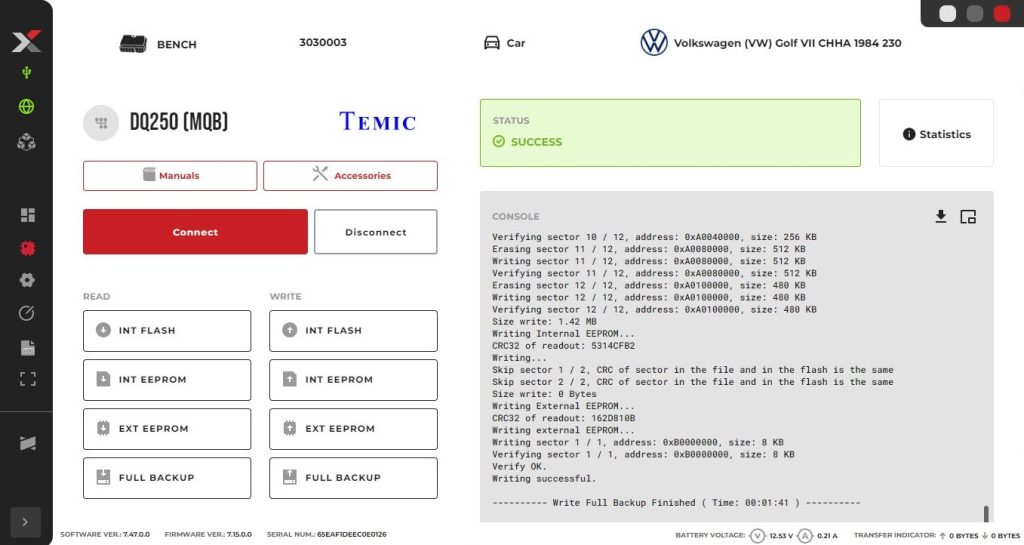This screenshot has height=545, width=1024.
Task: Click 'Size write: 0 Bytes' console line
Action: (x=544, y=394)
